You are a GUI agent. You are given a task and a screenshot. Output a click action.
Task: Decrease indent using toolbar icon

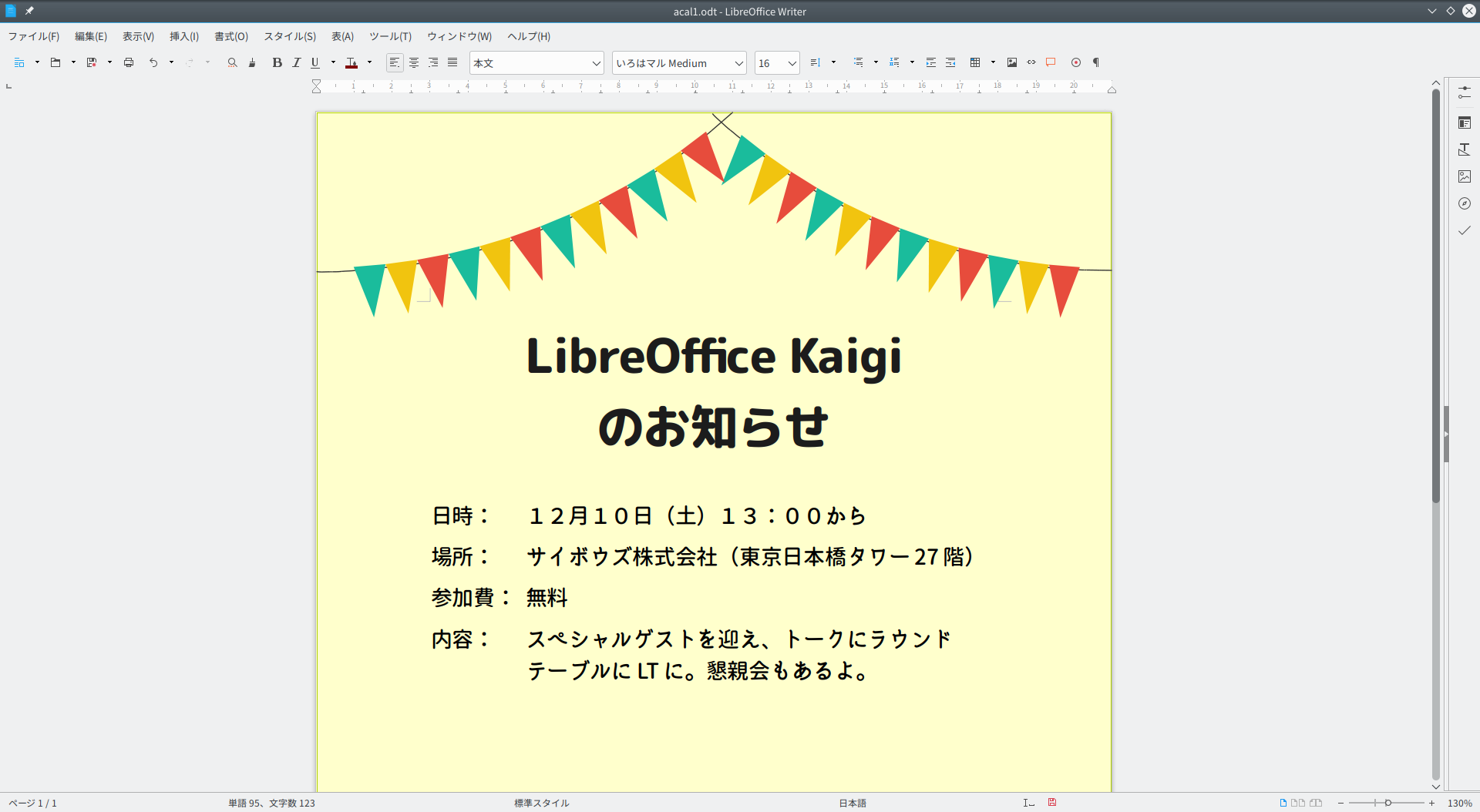click(x=950, y=62)
